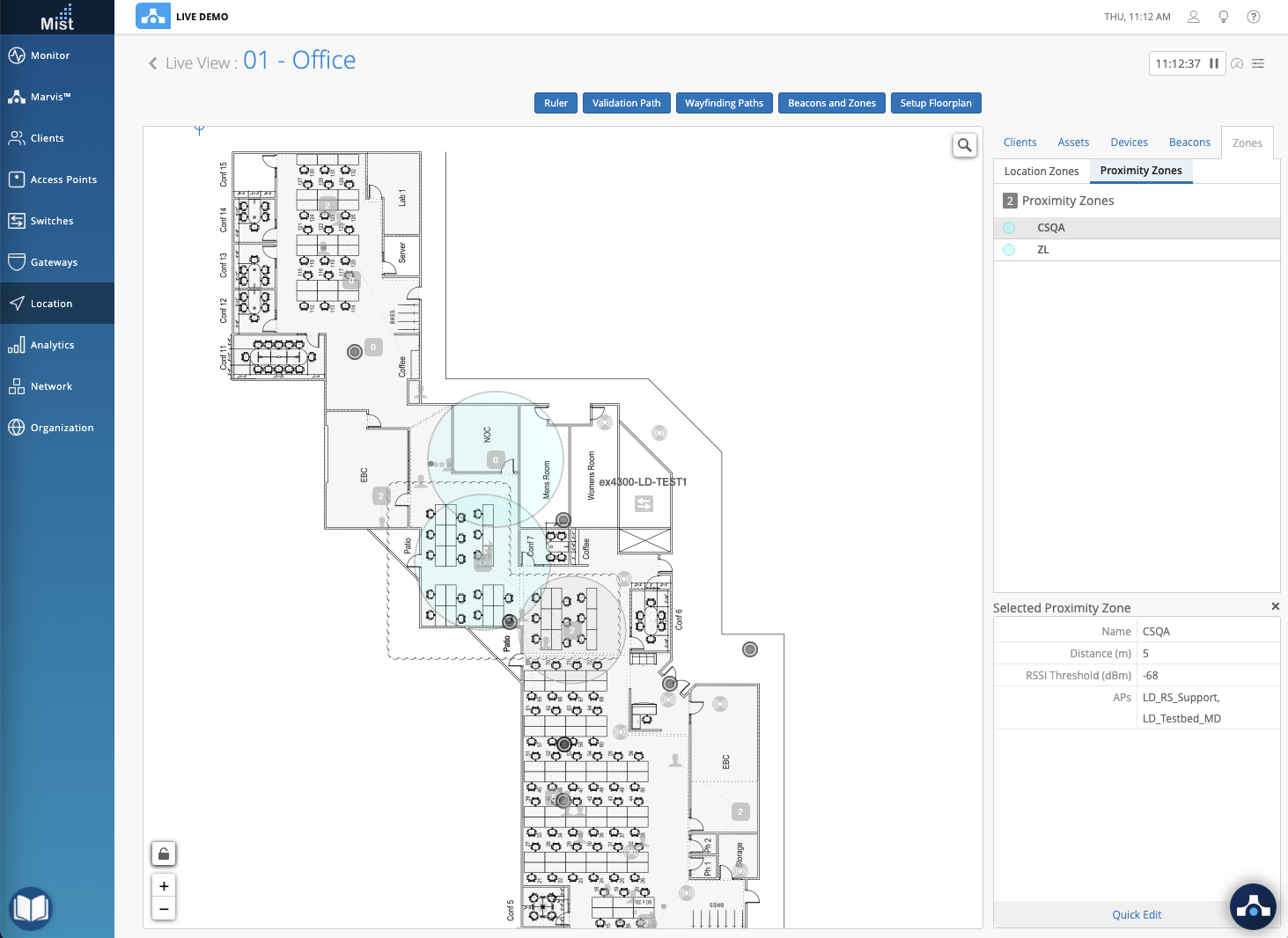
Task: Open the user account icon
Action: (x=1194, y=17)
